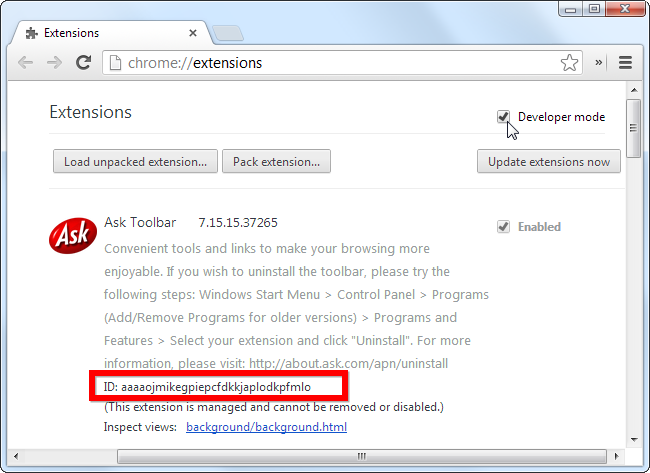Click the horizontal scrollbar thumb
650x473 pixels.
362,456
